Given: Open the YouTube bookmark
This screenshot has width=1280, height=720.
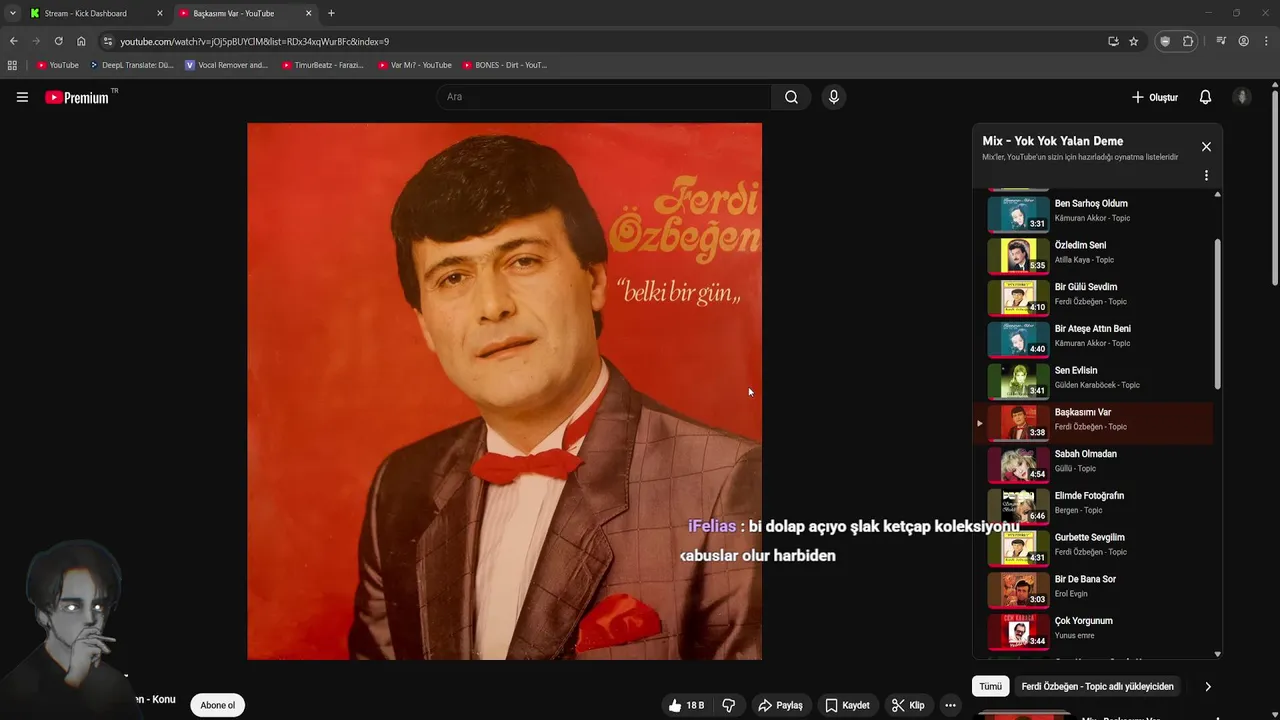Looking at the screenshot, I should [58, 65].
